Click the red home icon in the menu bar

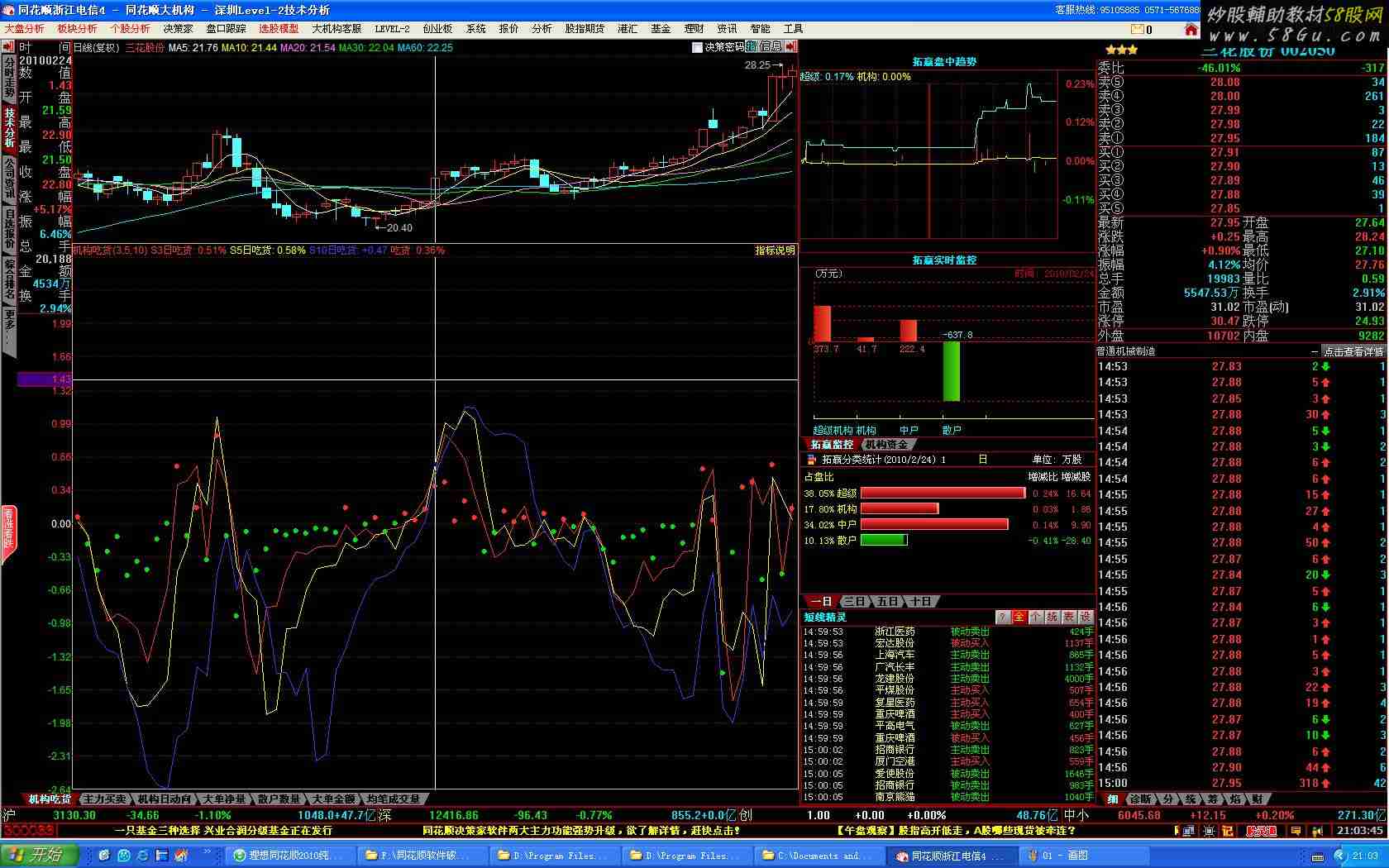[x=1191, y=29]
